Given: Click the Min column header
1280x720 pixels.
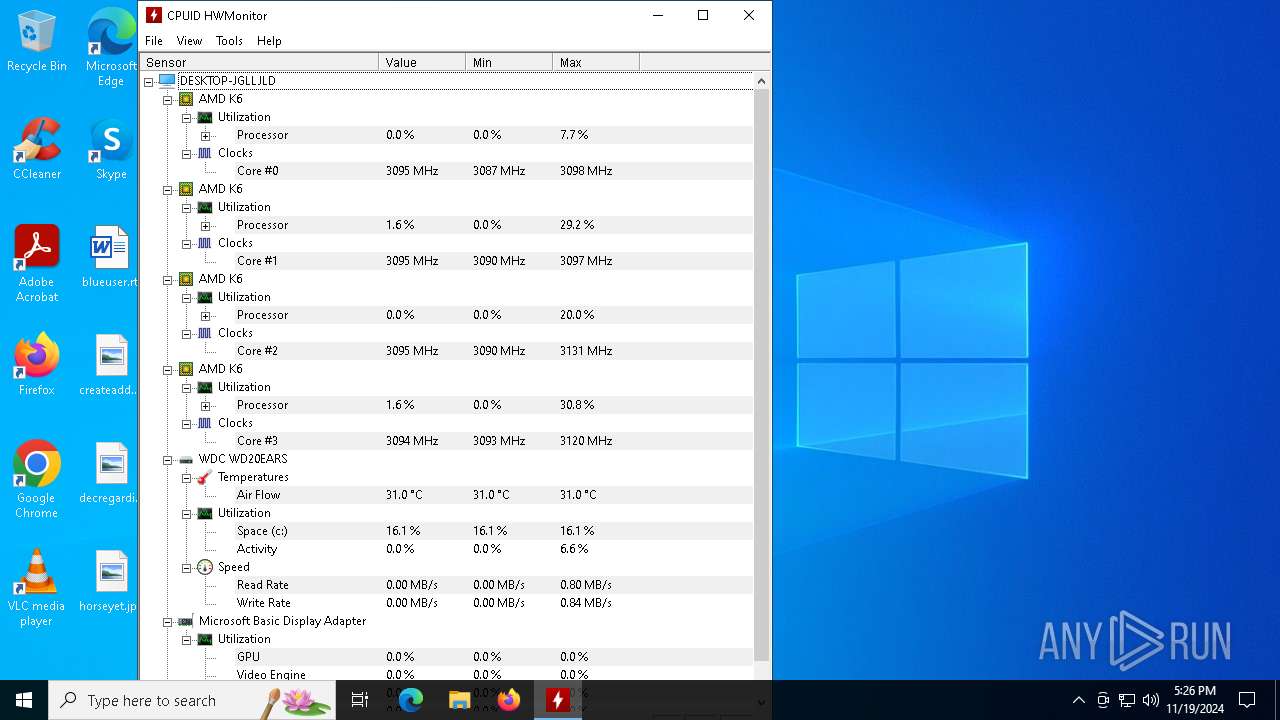Looking at the screenshot, I should [509, 62].
